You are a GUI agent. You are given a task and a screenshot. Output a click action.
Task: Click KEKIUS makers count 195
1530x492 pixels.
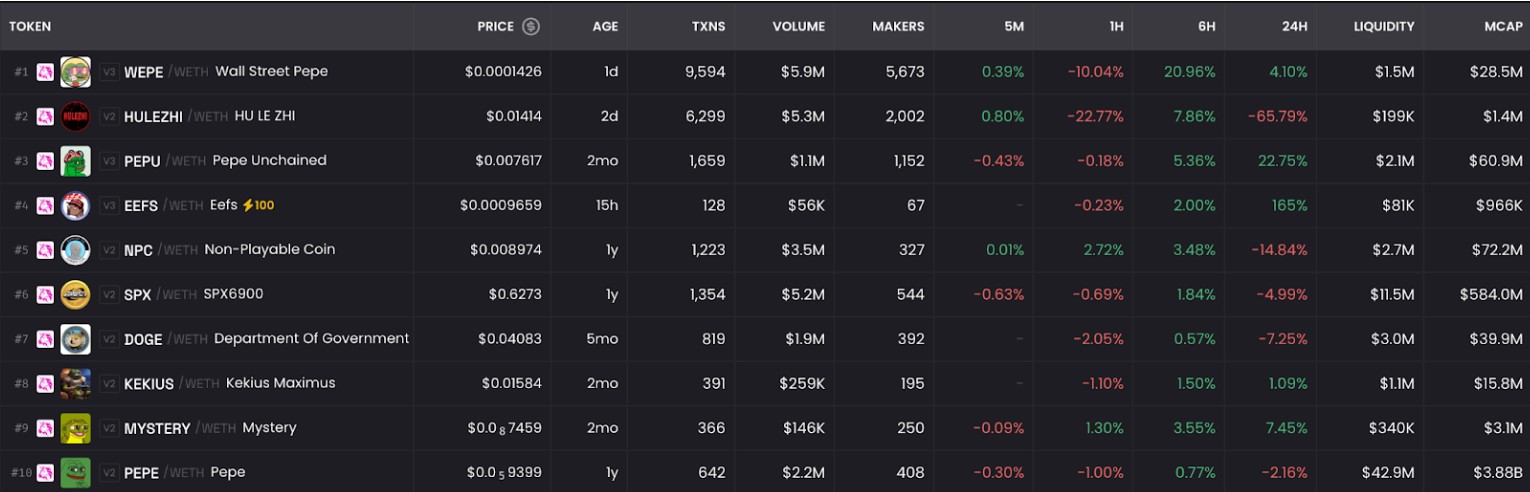point(911,383)
